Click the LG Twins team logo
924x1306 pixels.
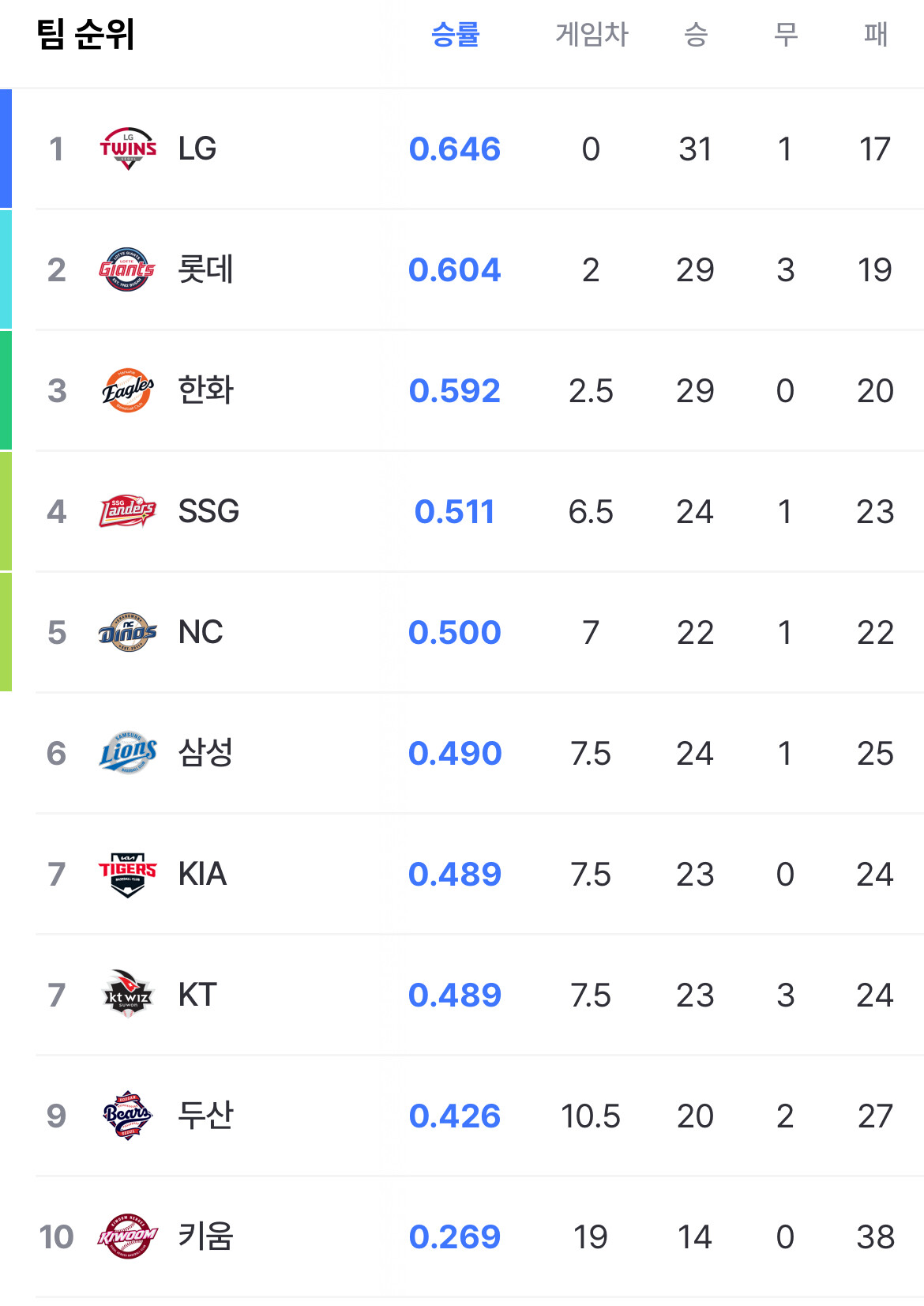point(128,149)
